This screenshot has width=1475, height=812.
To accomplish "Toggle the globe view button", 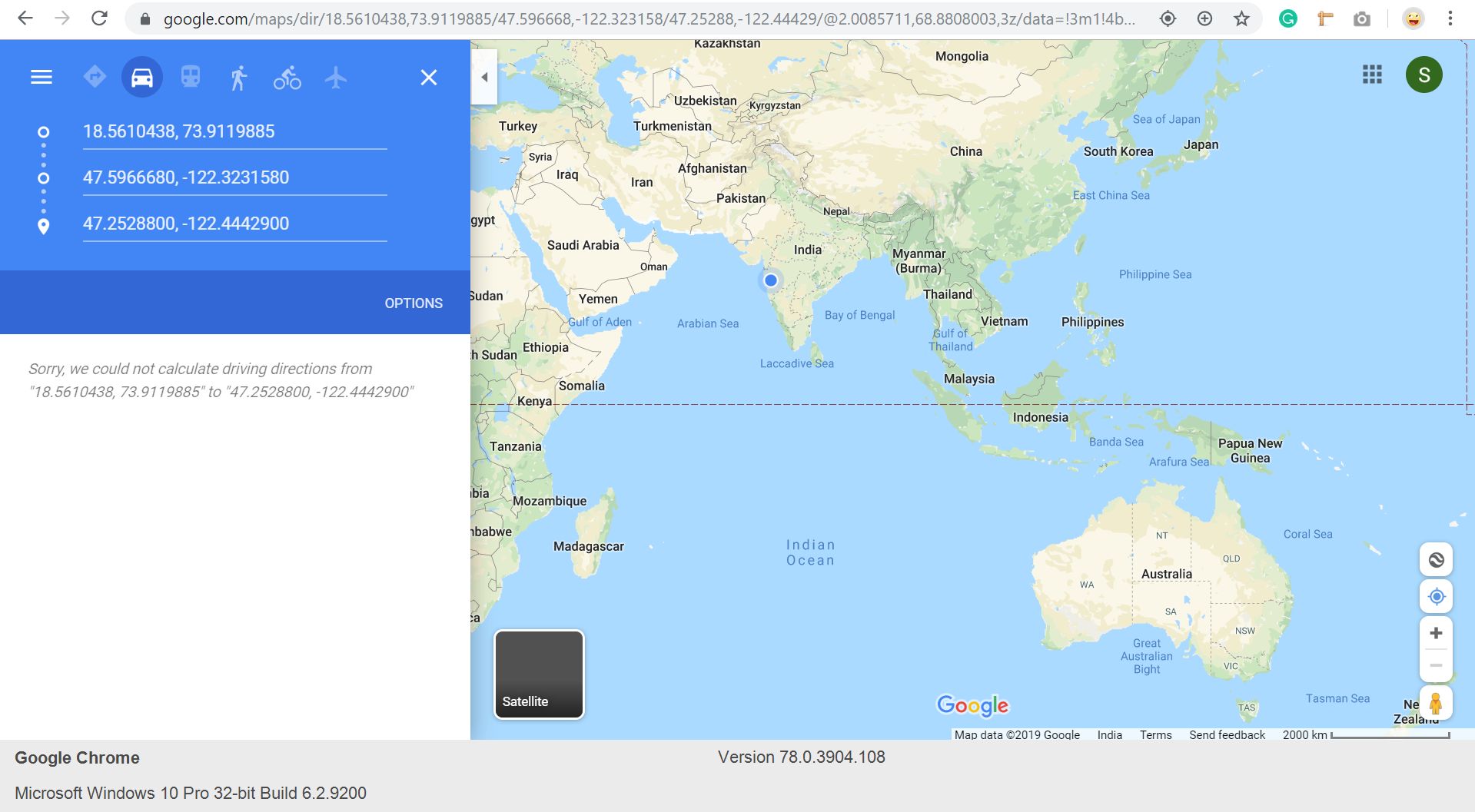I will pos(1436,559).
